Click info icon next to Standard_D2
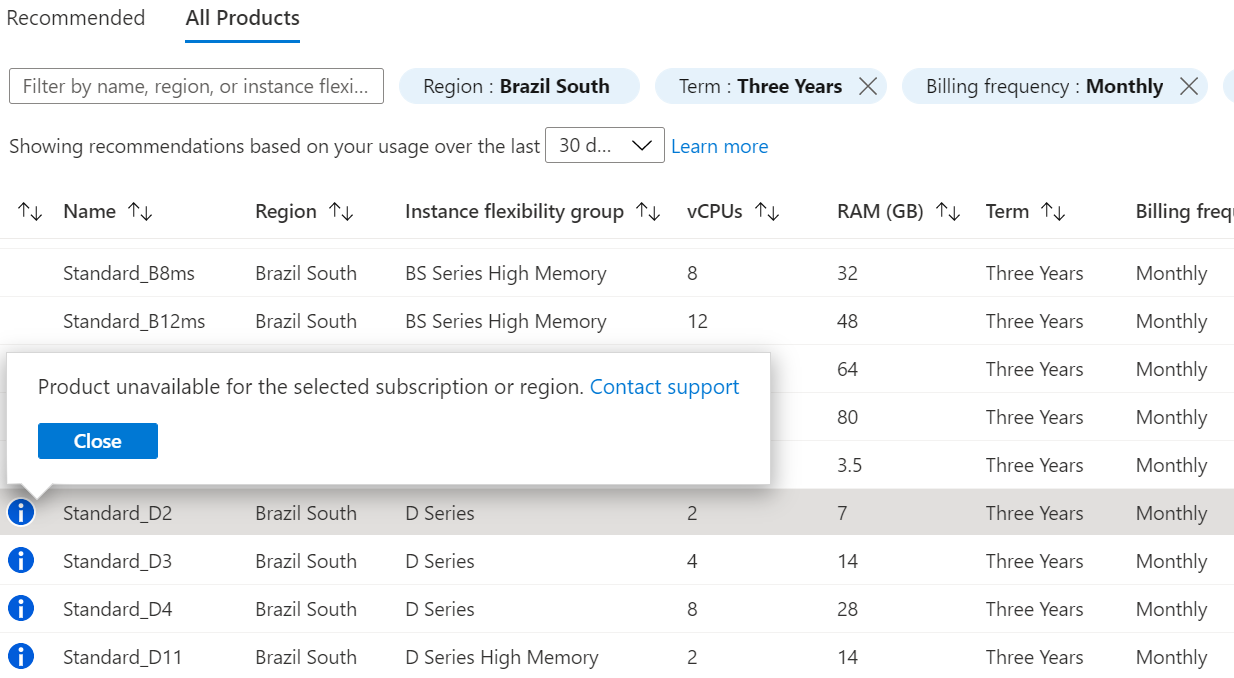 (21, 513)
